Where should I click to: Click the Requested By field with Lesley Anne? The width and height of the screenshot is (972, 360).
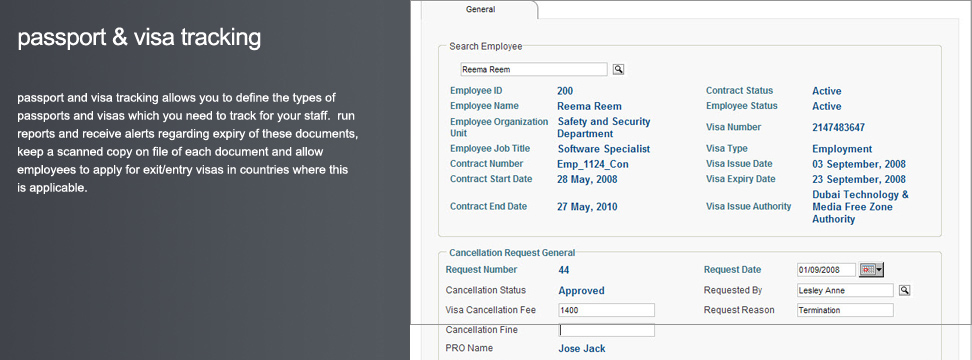(845, 290)
